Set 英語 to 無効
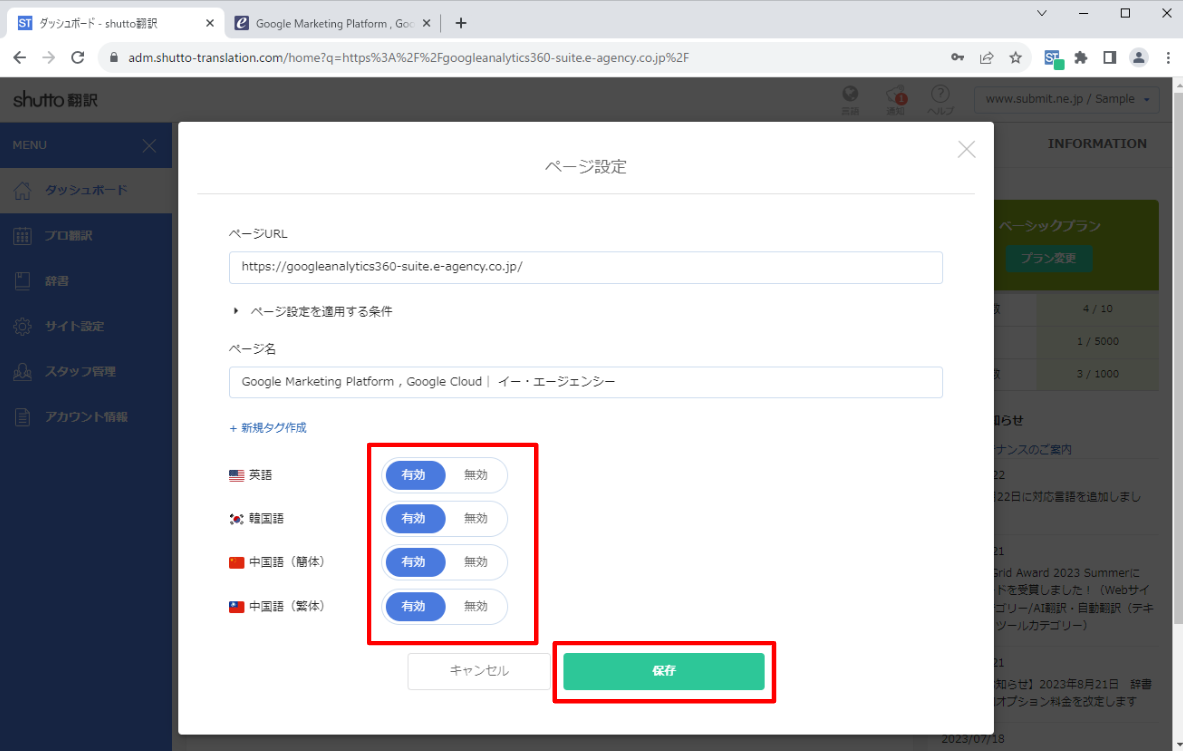 (475, 476)
